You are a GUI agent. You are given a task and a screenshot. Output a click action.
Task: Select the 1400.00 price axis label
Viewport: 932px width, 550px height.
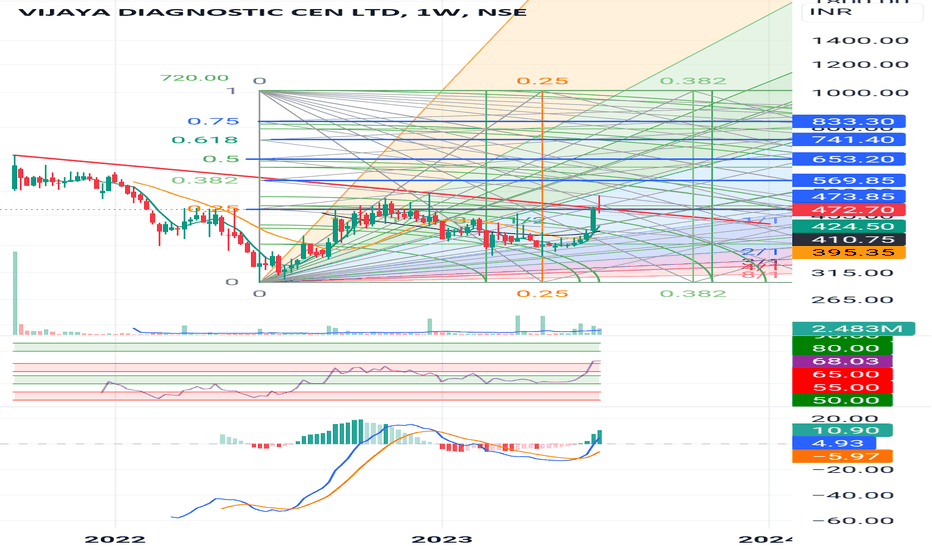(x=859, y=40)
